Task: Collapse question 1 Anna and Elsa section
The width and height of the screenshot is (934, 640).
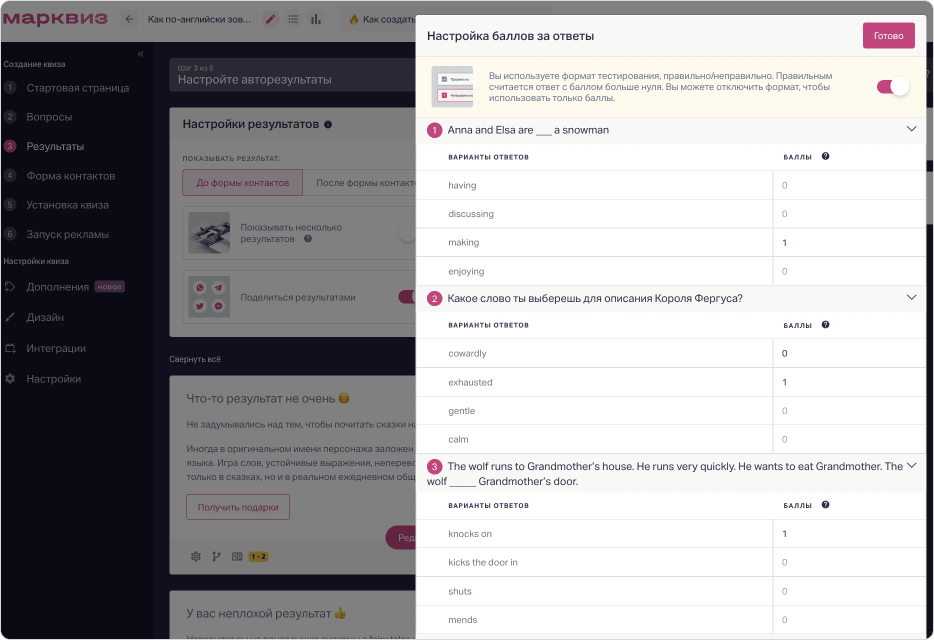Action: pyautogui.click(x=911, y=129)
